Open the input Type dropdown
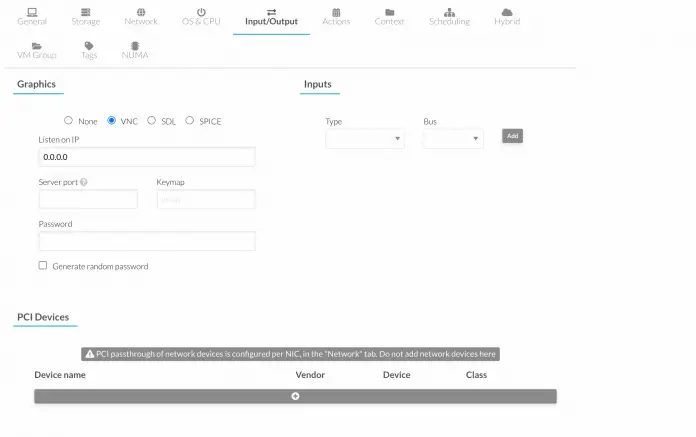The image size is (696, 437). 365,139
